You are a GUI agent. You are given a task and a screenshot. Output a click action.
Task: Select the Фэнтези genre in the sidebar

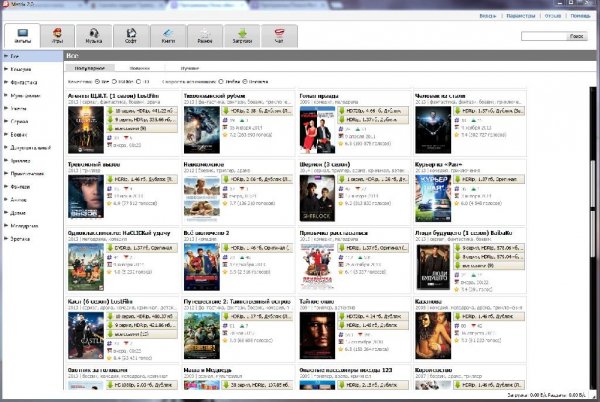(x=20, y=187)
